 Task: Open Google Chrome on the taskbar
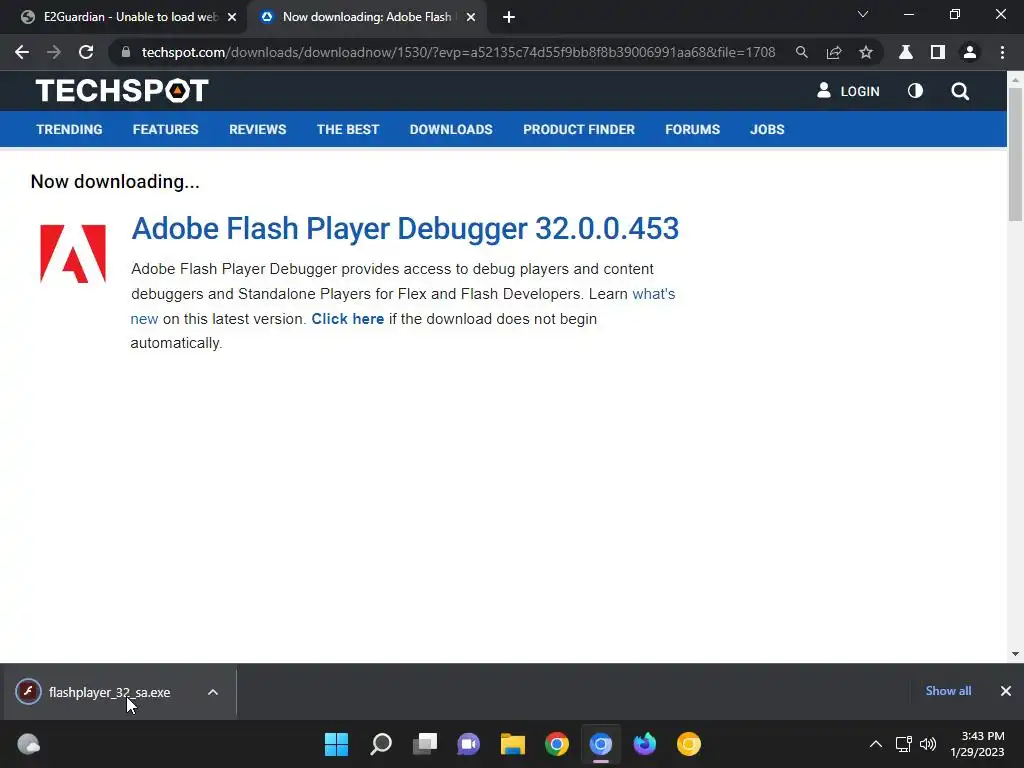click(557, 744)
